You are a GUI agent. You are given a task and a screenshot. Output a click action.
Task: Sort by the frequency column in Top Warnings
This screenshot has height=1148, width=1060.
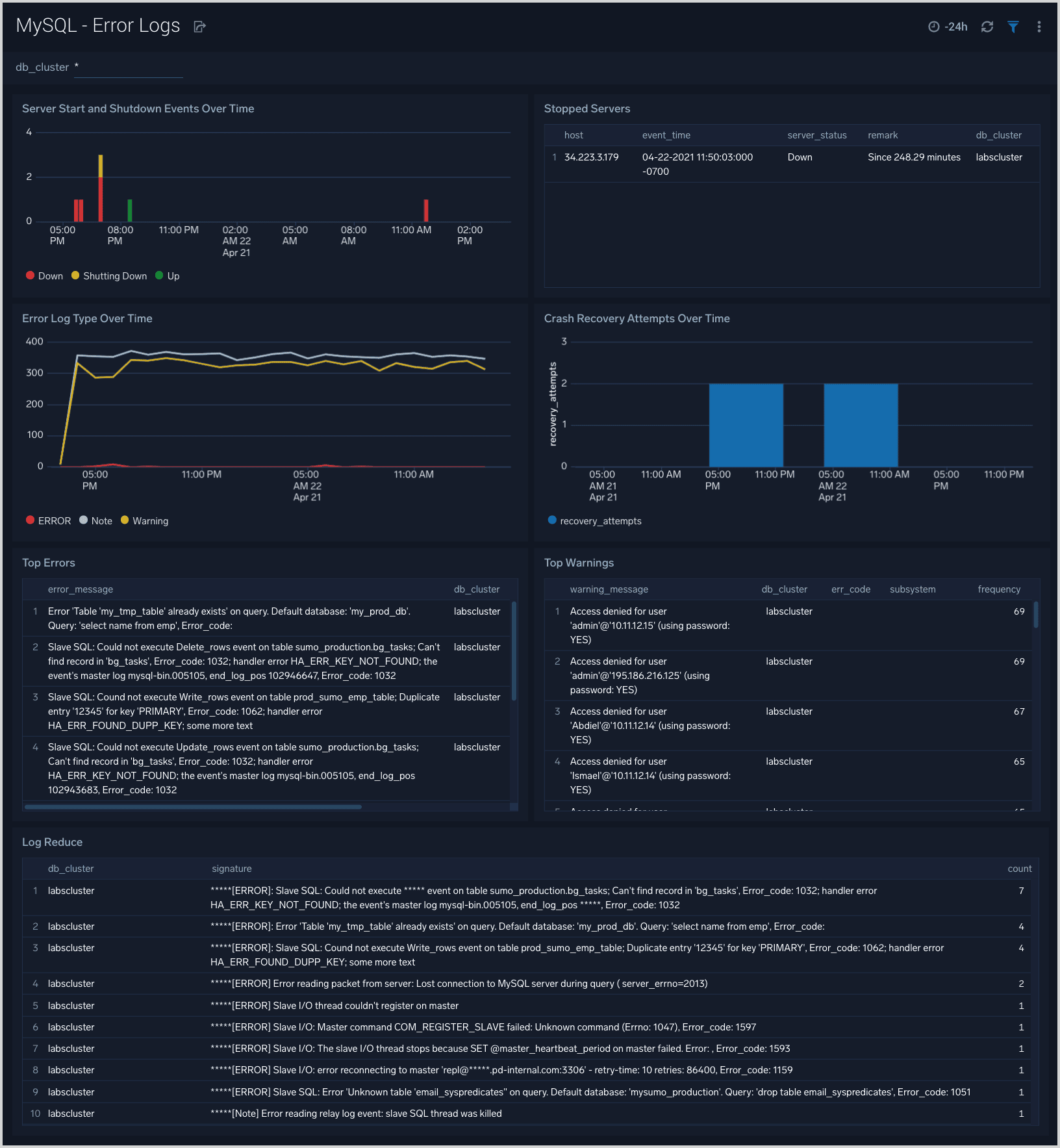point(998,589)
